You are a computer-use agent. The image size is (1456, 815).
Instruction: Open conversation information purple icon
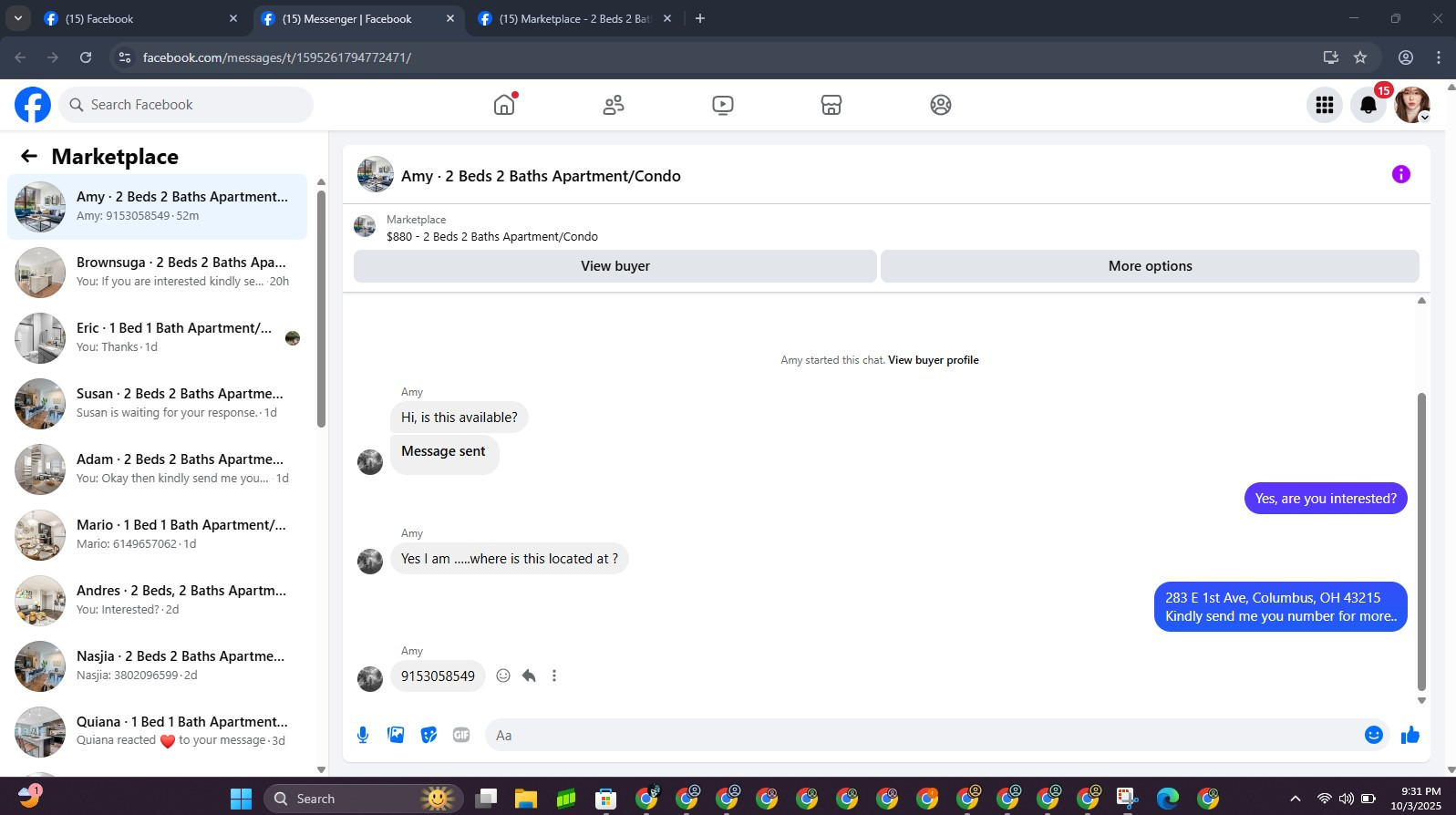[x=1401, y=174]
